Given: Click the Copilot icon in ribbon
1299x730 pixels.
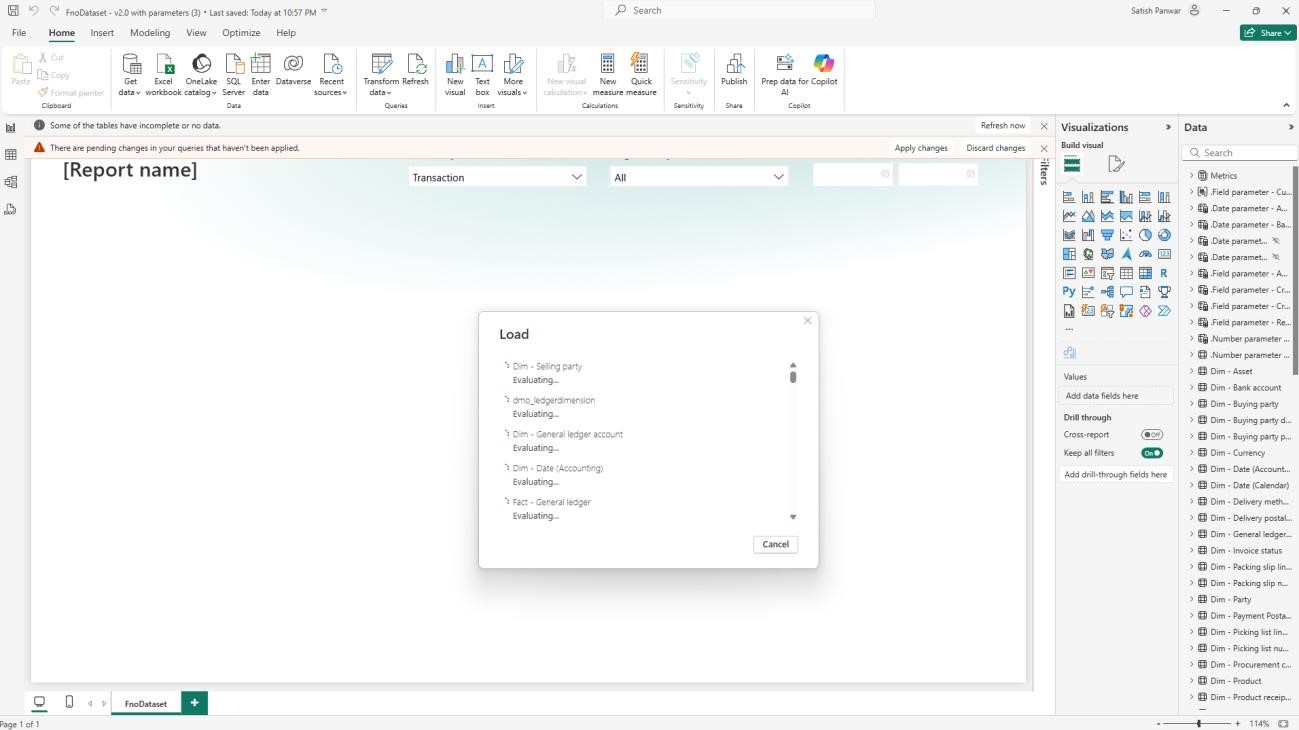Looking at the screenshot, I should (x=824, y=64).
